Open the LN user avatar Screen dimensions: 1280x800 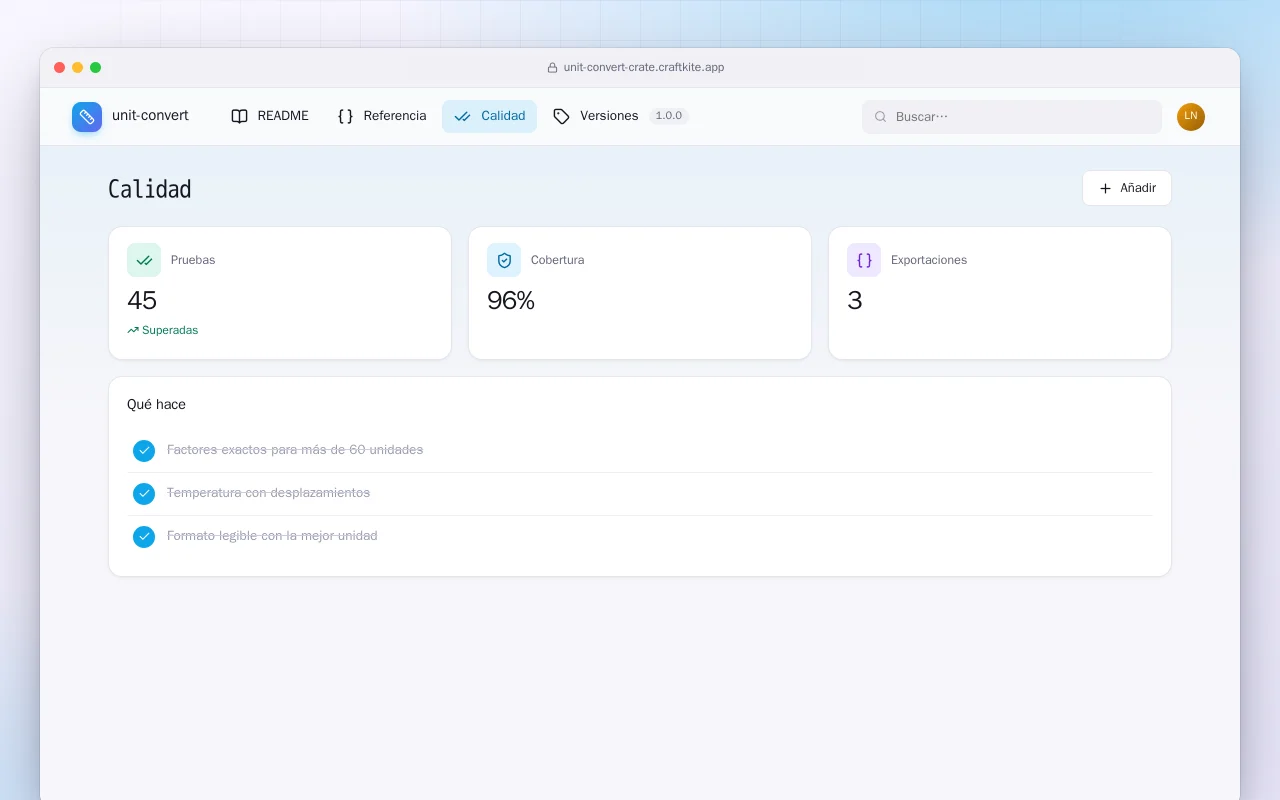1191,117
